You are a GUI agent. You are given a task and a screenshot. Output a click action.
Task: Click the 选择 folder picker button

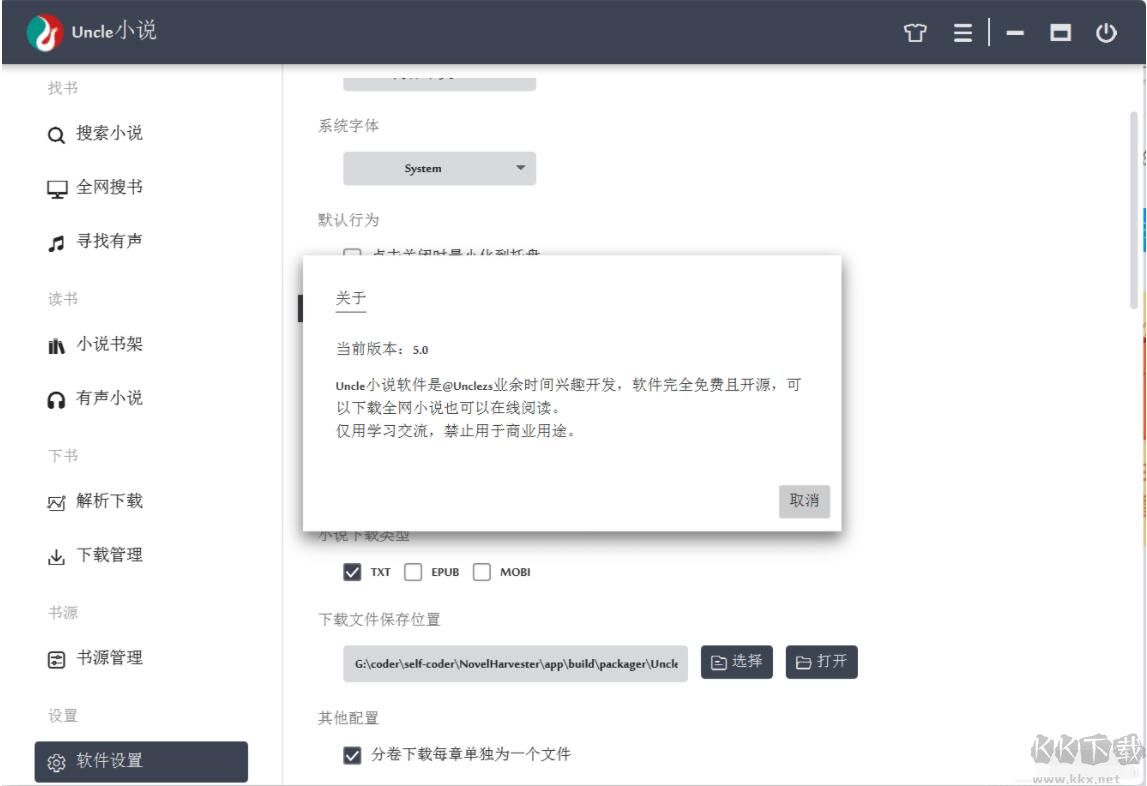(737, 661)
